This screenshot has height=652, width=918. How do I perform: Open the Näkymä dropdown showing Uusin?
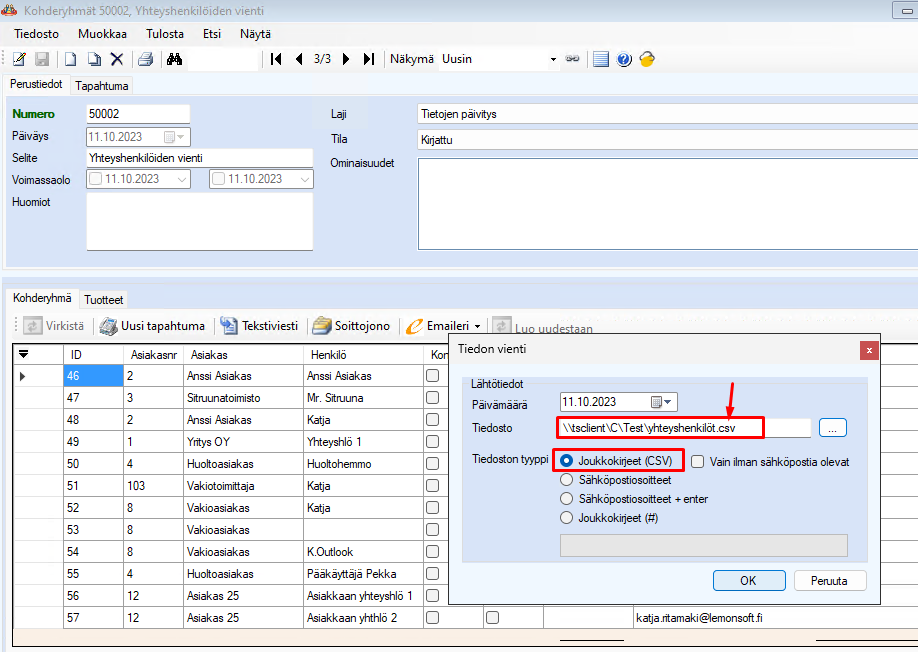[553, 59]
